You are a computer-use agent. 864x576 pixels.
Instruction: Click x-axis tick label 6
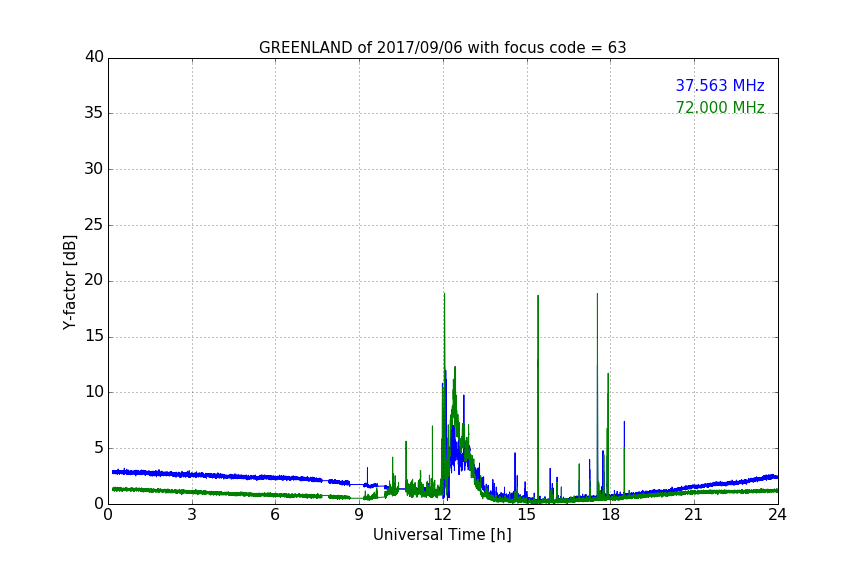[x=275, y=515]
